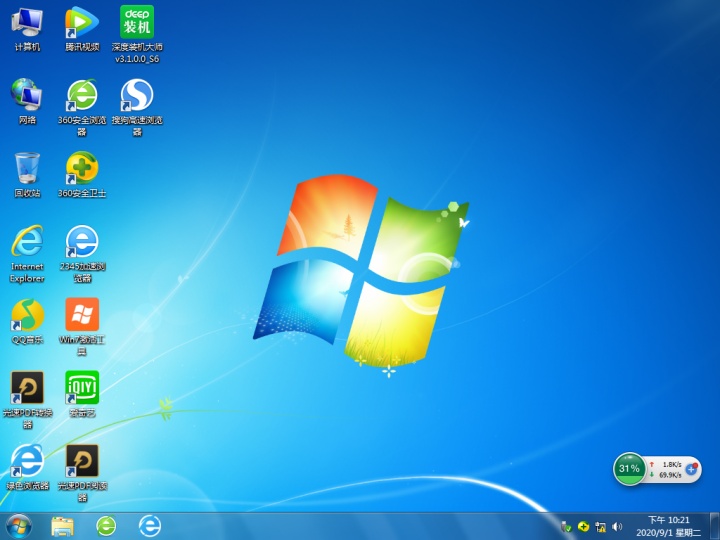Open the Windows Start menu orb
This screenshot has height=540, width=720.
click(x=19, y=526)
